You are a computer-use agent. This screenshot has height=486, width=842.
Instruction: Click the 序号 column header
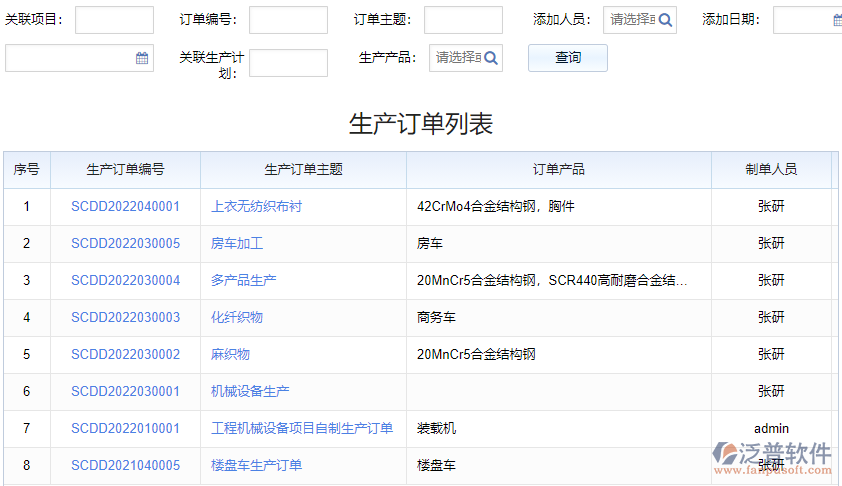(x=26, y=170)
